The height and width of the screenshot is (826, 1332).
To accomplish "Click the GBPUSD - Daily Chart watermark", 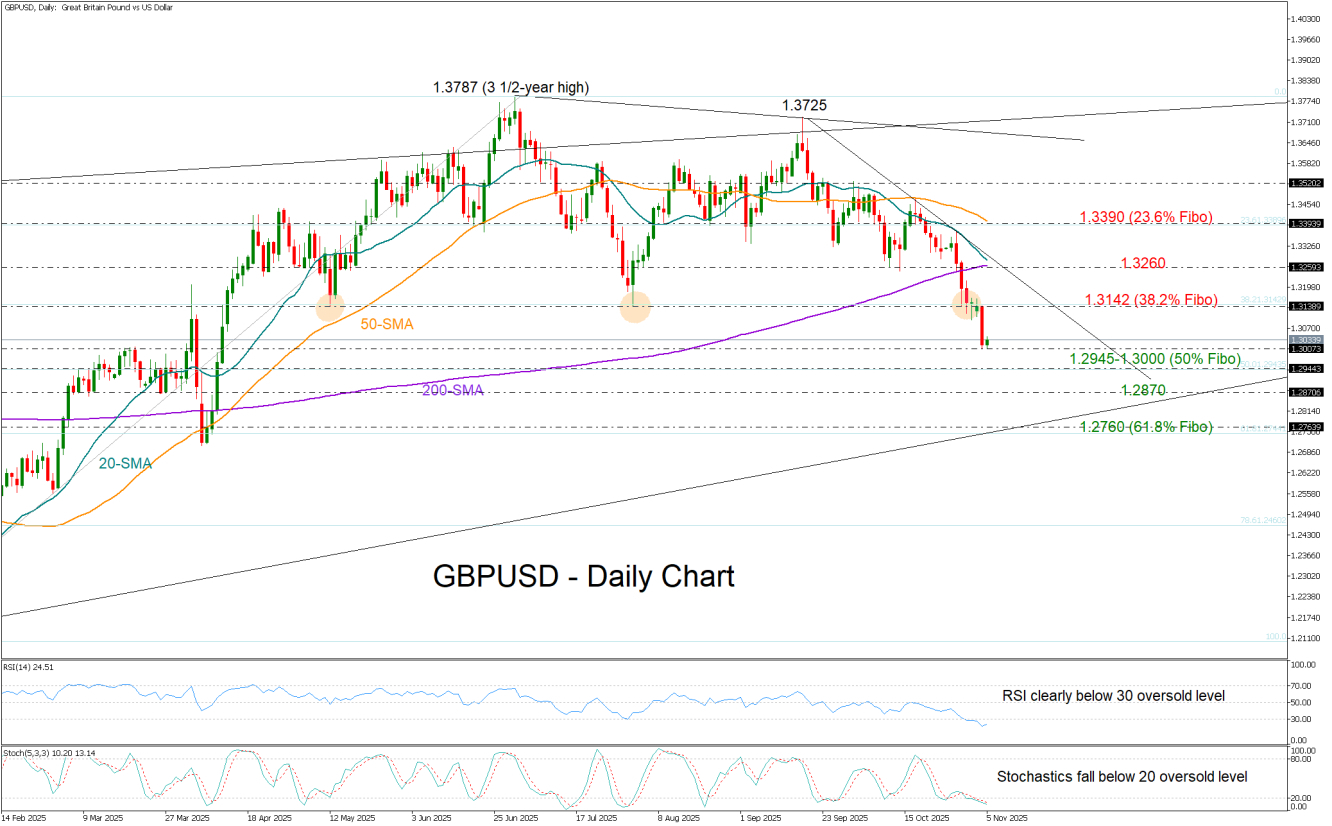I will click(583, 576).
